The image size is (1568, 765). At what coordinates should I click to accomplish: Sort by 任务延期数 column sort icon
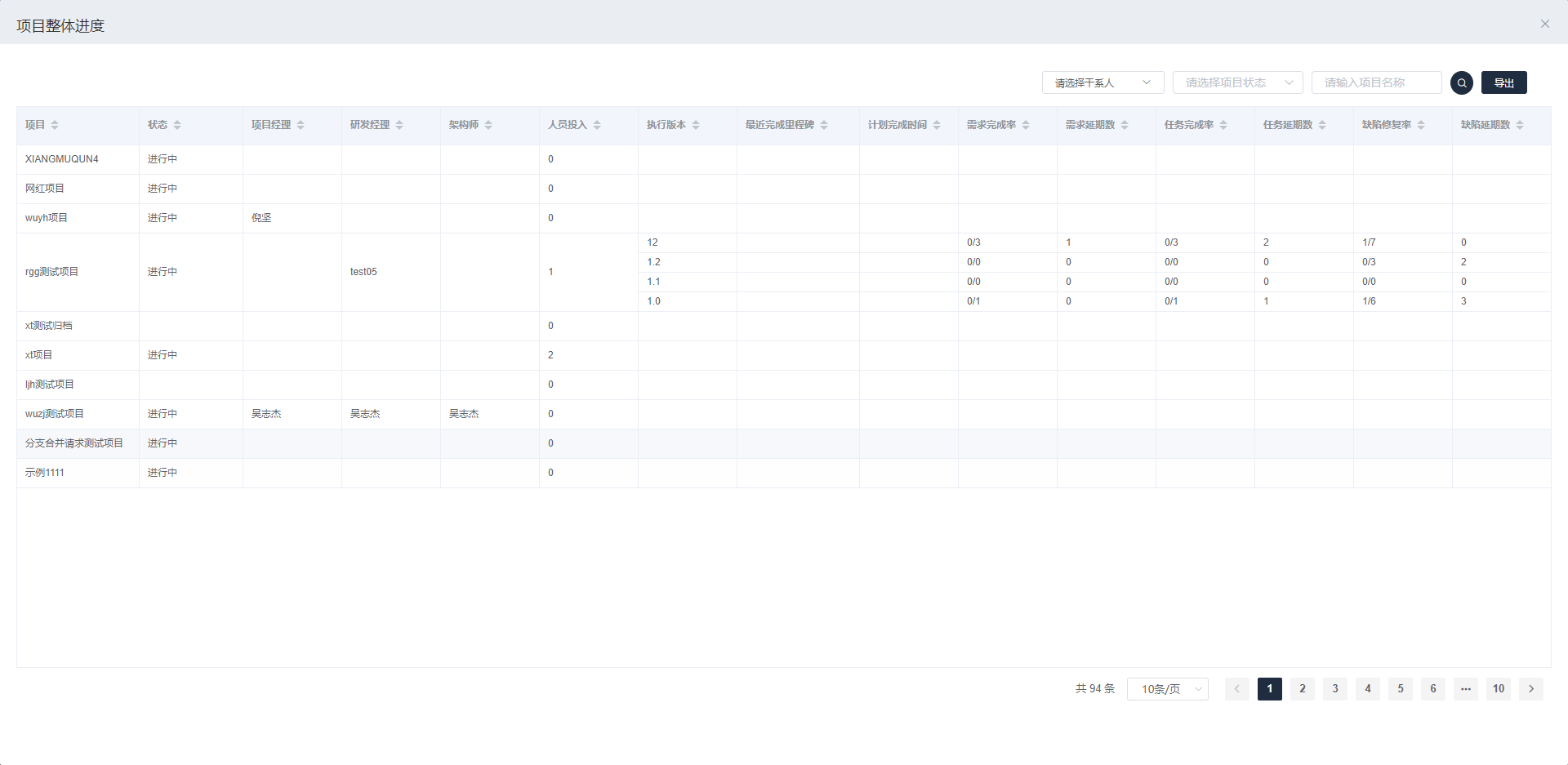click(x=1322, y=125)
